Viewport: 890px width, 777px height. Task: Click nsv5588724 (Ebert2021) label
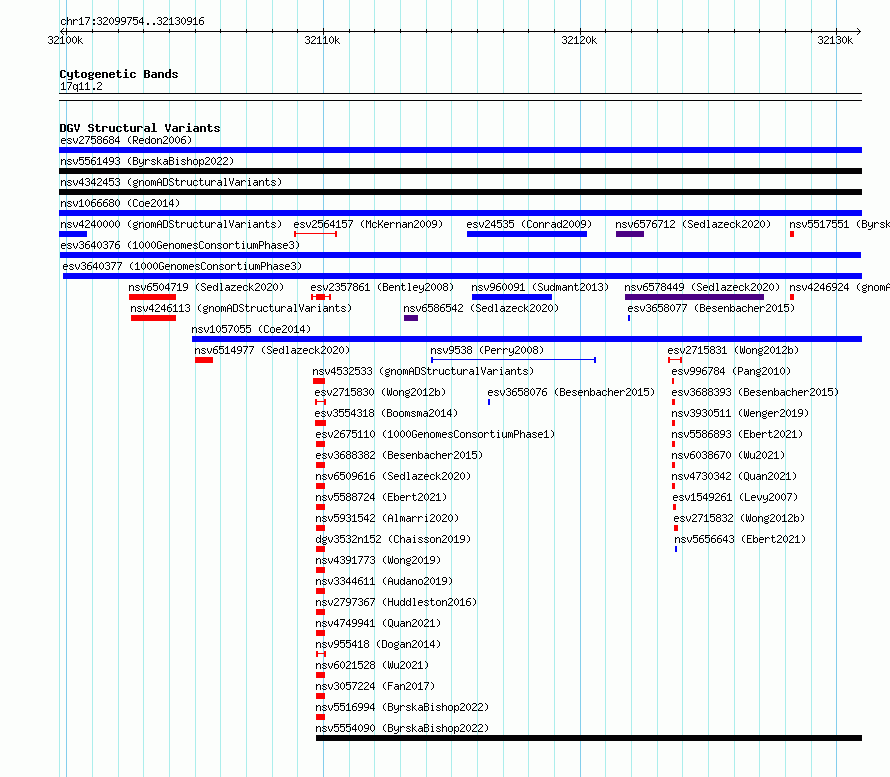[x=381, y=497]
